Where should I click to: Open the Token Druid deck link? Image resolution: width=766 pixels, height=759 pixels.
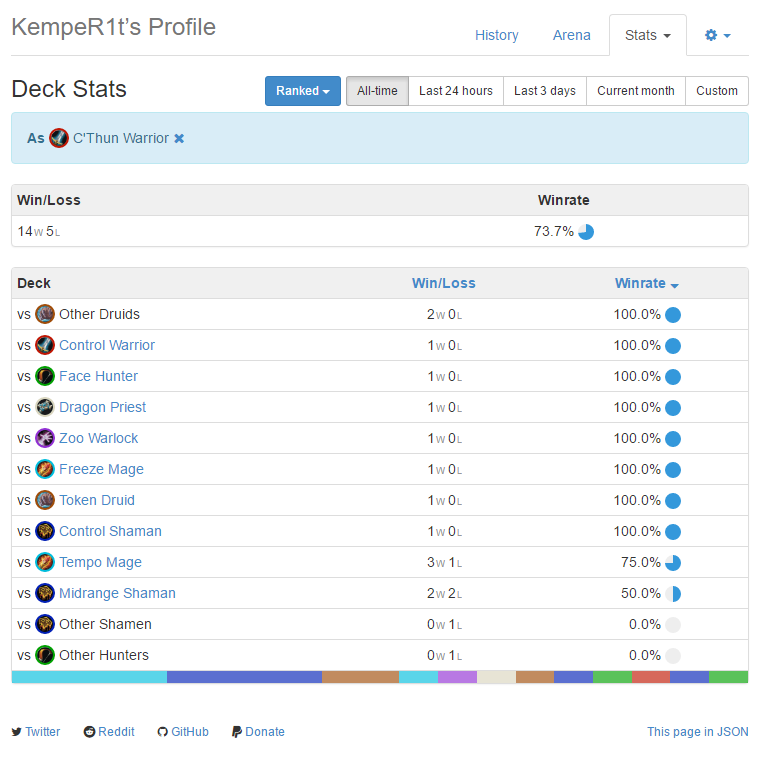pyautogui.click(x=97, y=500)
